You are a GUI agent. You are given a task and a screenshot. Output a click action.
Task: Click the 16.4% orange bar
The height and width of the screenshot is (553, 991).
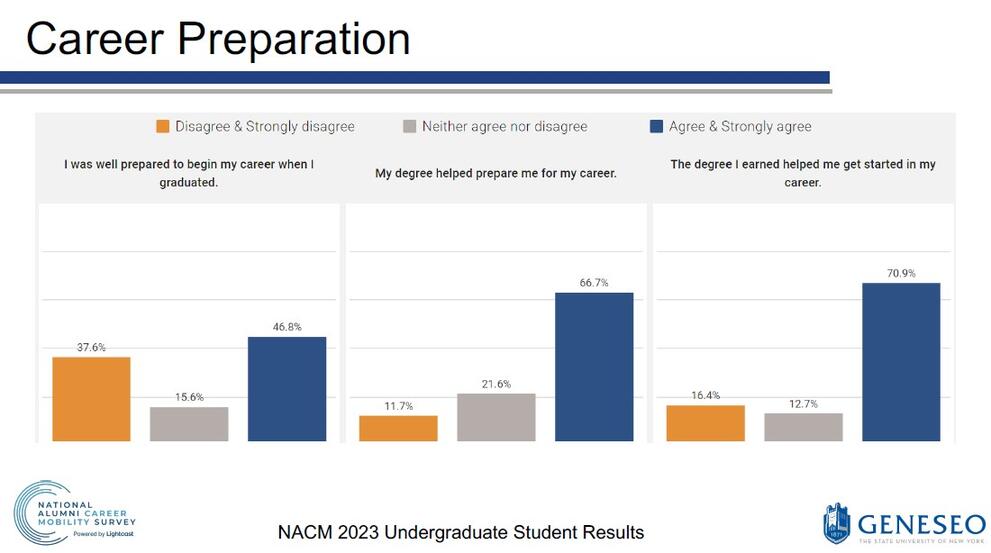click(x=705, y=422)
